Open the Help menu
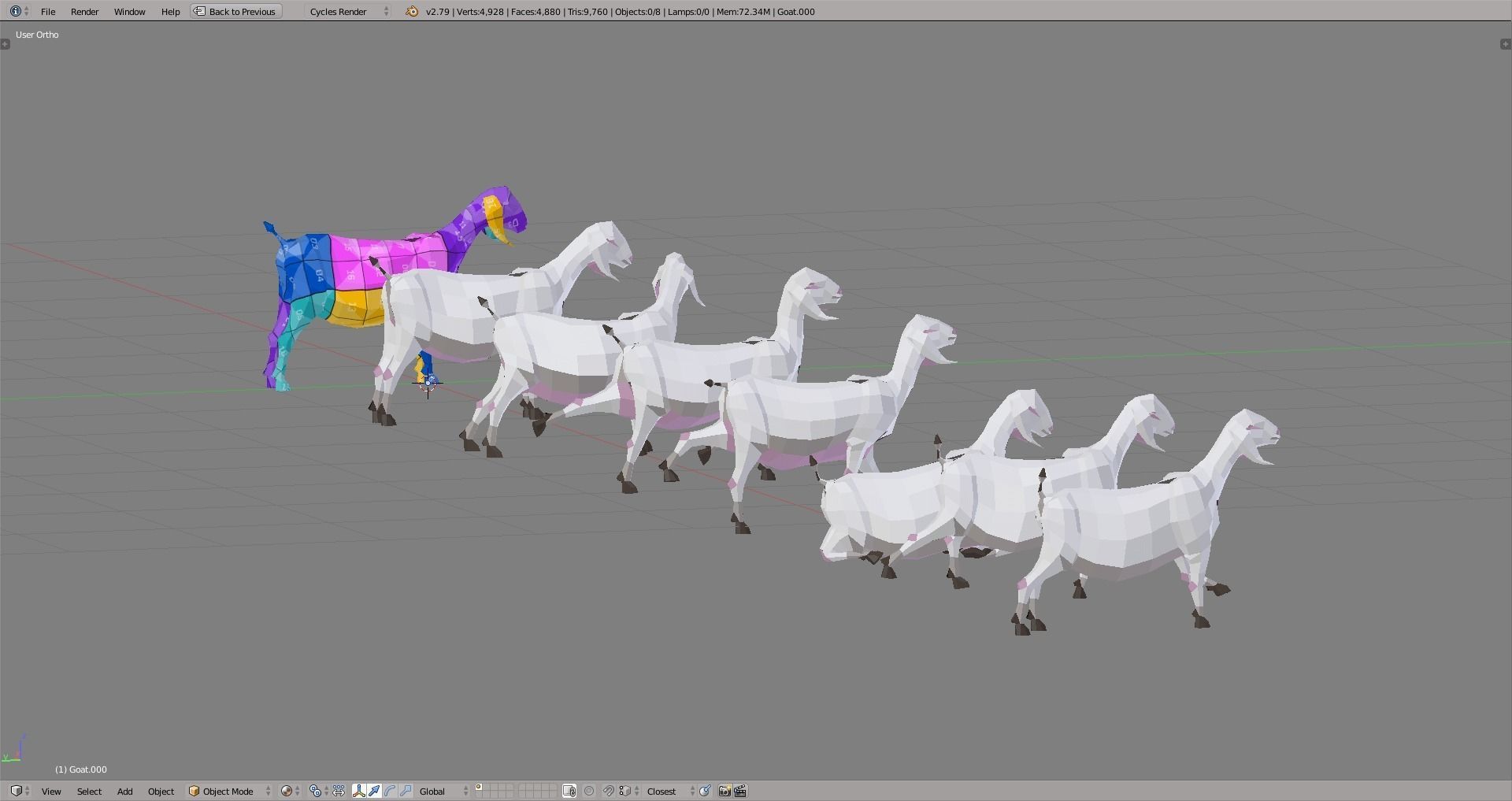1512x801 pixels. click(x=170, y=11)
